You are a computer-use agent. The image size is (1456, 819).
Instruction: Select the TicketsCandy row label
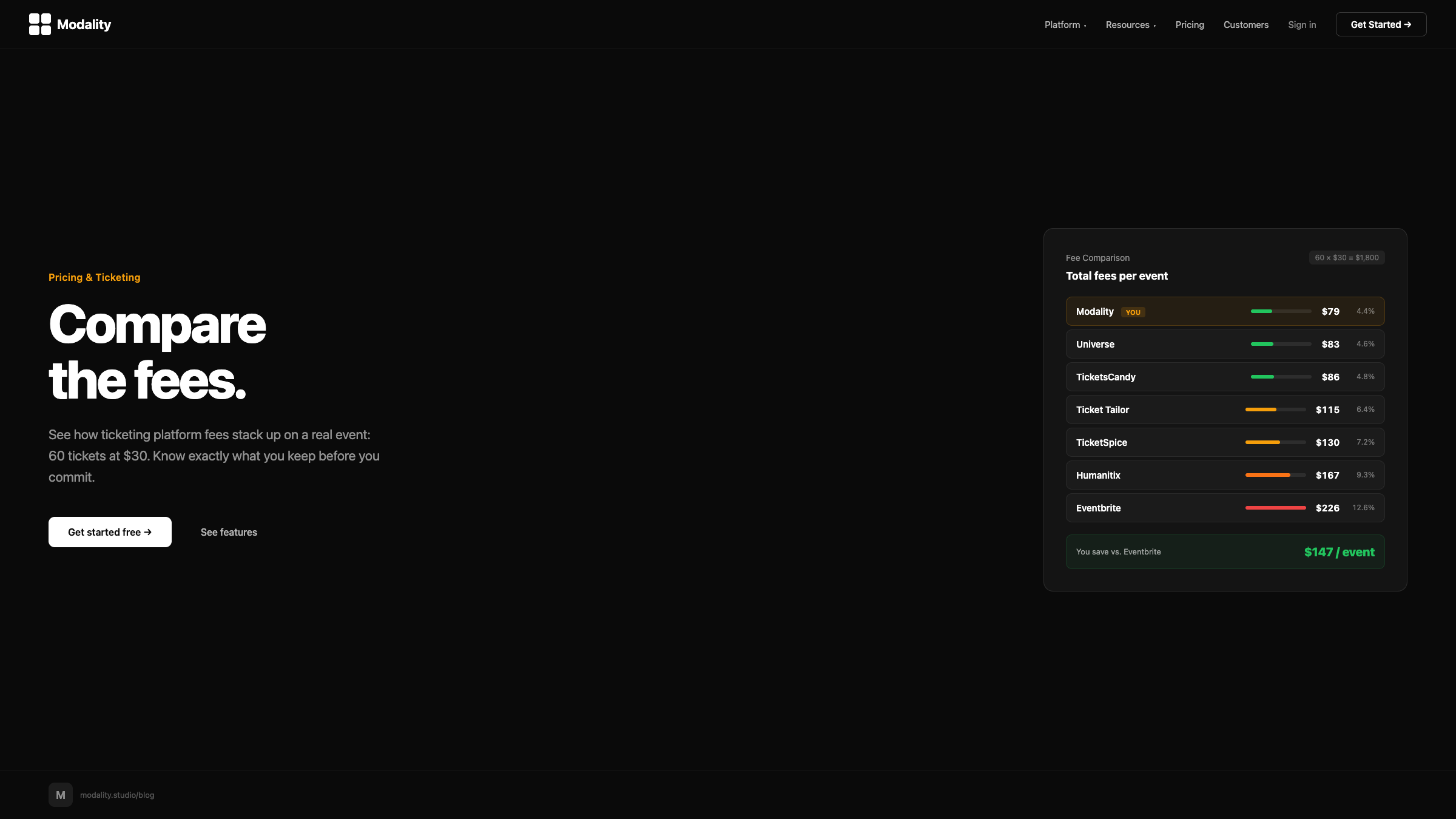tap(1106, 377)
